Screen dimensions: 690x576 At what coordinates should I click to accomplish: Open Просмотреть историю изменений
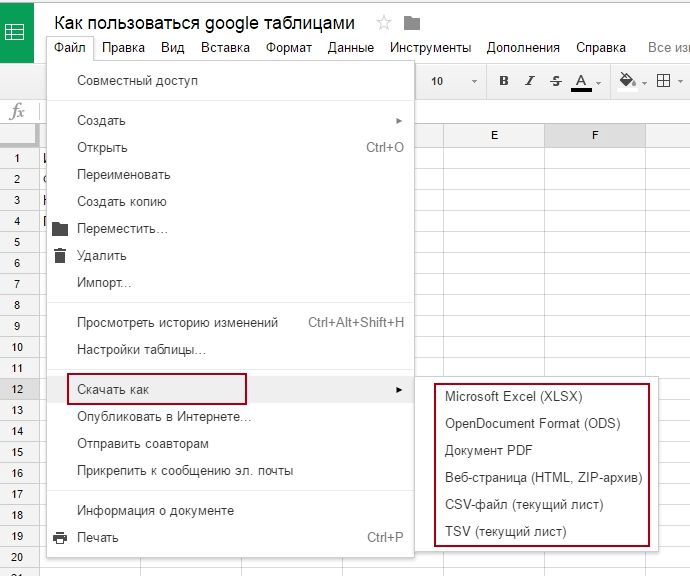click(x=231, y=323)
